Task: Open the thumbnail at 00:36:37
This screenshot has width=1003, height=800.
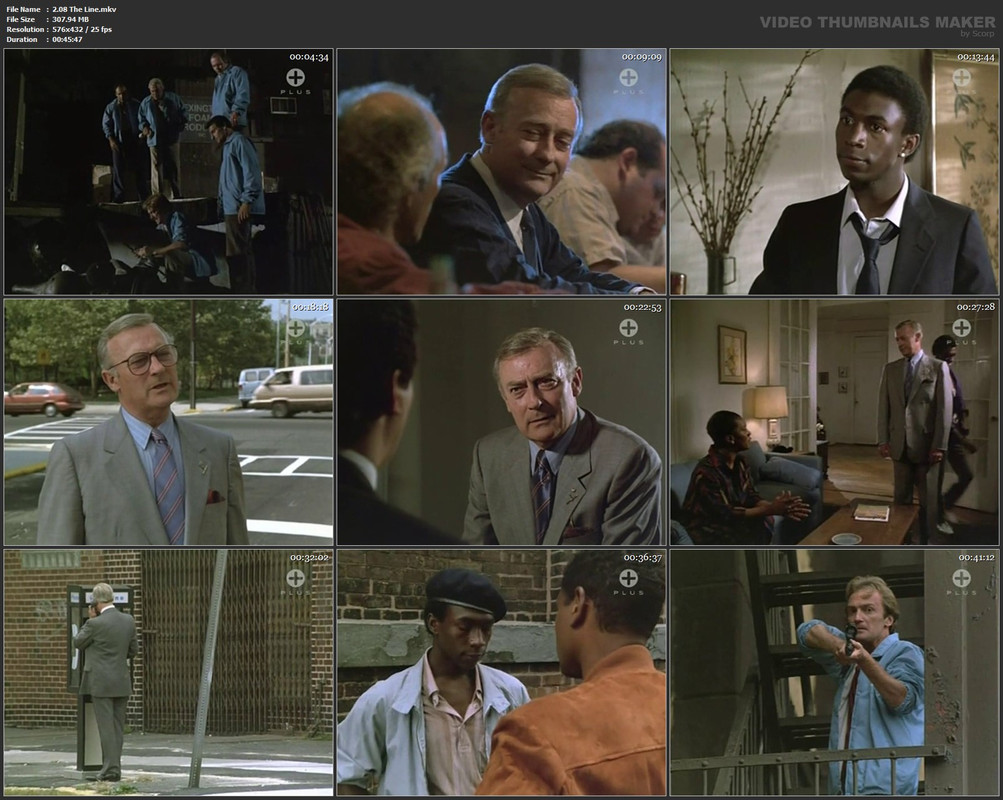Action: click(502, 673)
